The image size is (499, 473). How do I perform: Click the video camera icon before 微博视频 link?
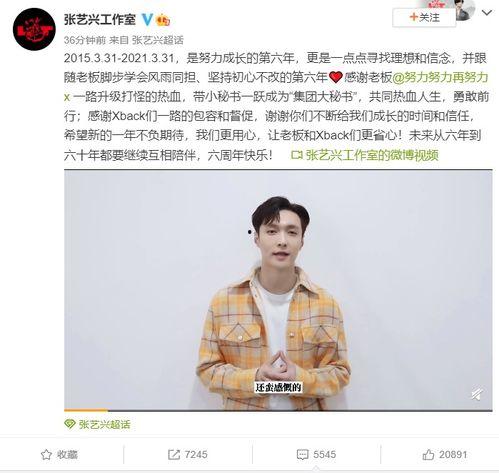click(x=296, y=155)
